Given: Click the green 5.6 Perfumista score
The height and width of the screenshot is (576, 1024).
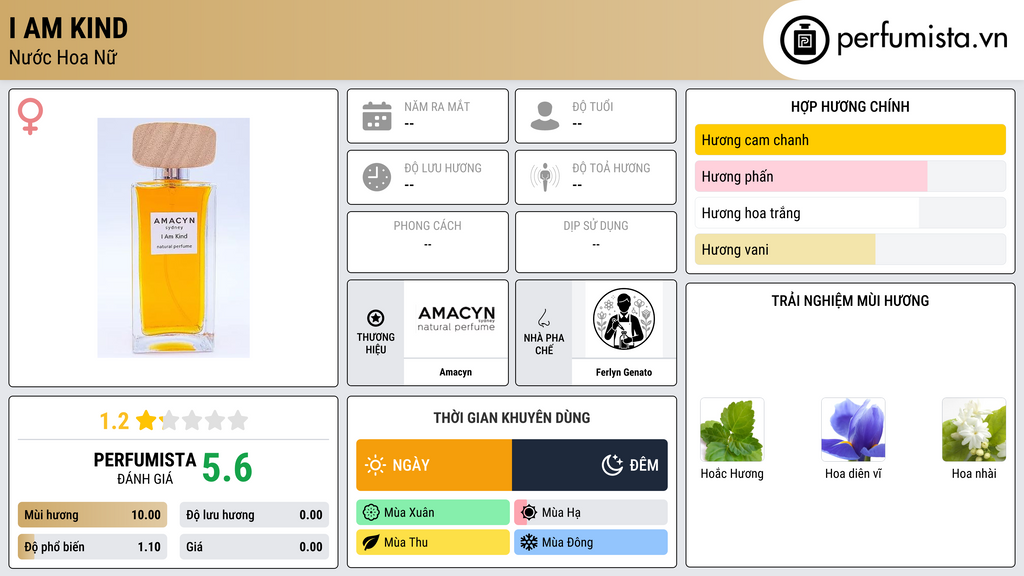Looking at the screenshot, I should [x=227, y=468].
